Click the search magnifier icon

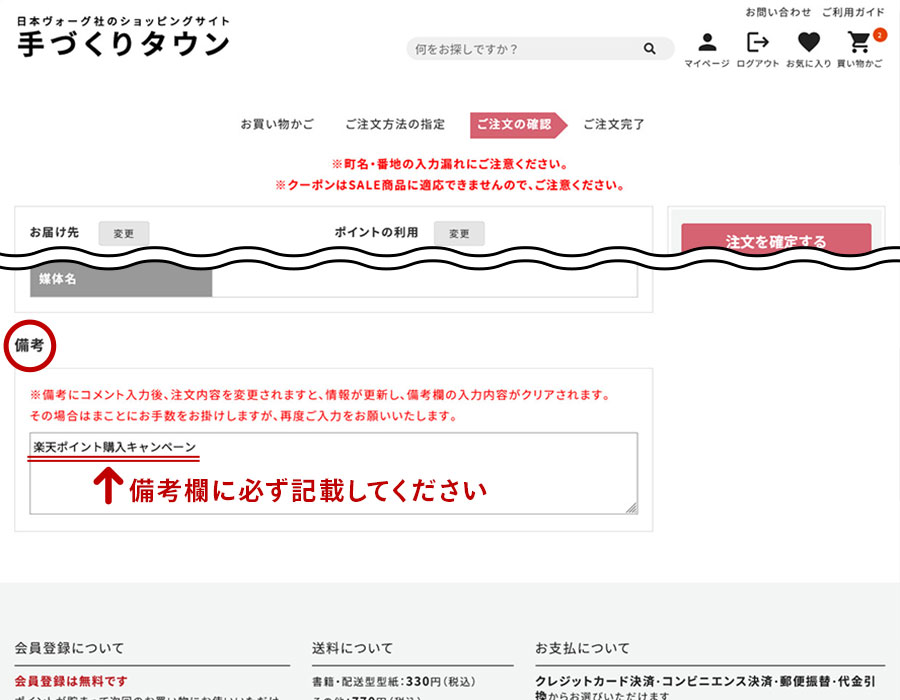(650, 49)
